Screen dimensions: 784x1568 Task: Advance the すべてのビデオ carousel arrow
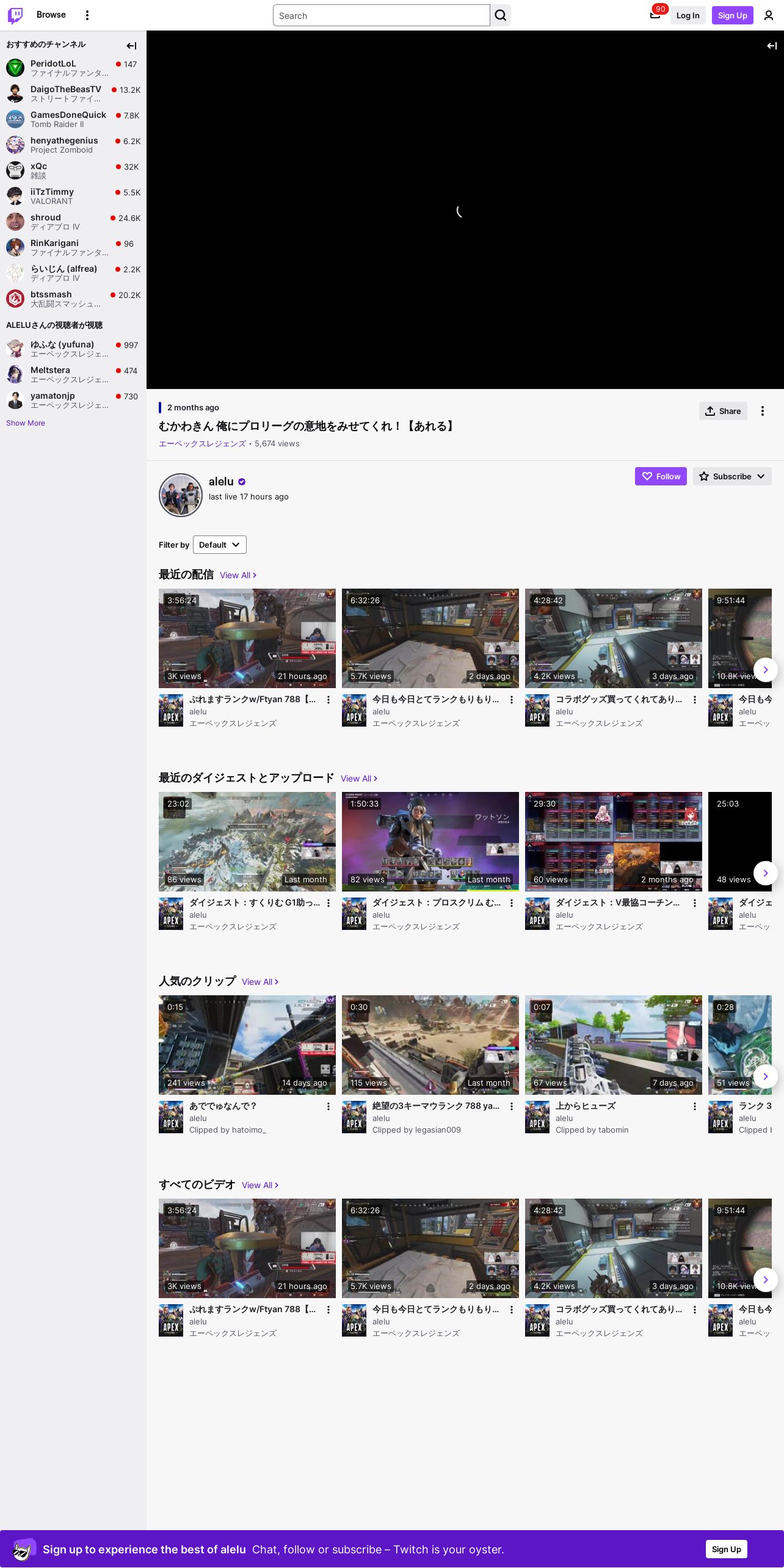click(x=766, y=1280)
